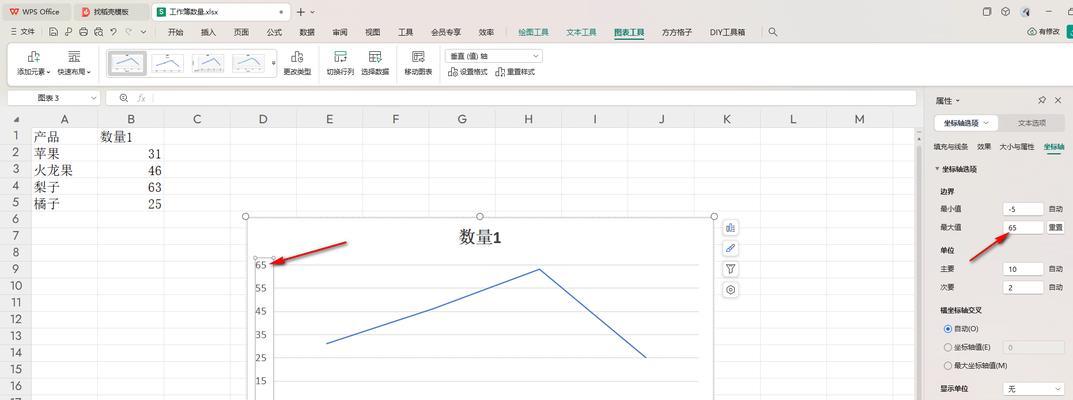Select the 最大坐标轴值(M) radio button
The height and width of the screenshot is (400, 1073).
coord(948,366)
